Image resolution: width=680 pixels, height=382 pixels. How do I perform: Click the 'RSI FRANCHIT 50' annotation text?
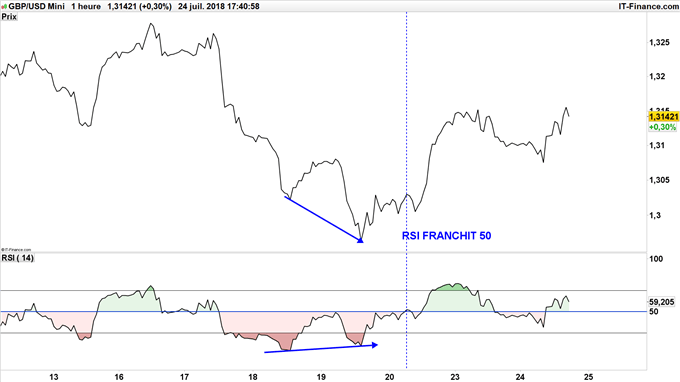pos(446,235)
